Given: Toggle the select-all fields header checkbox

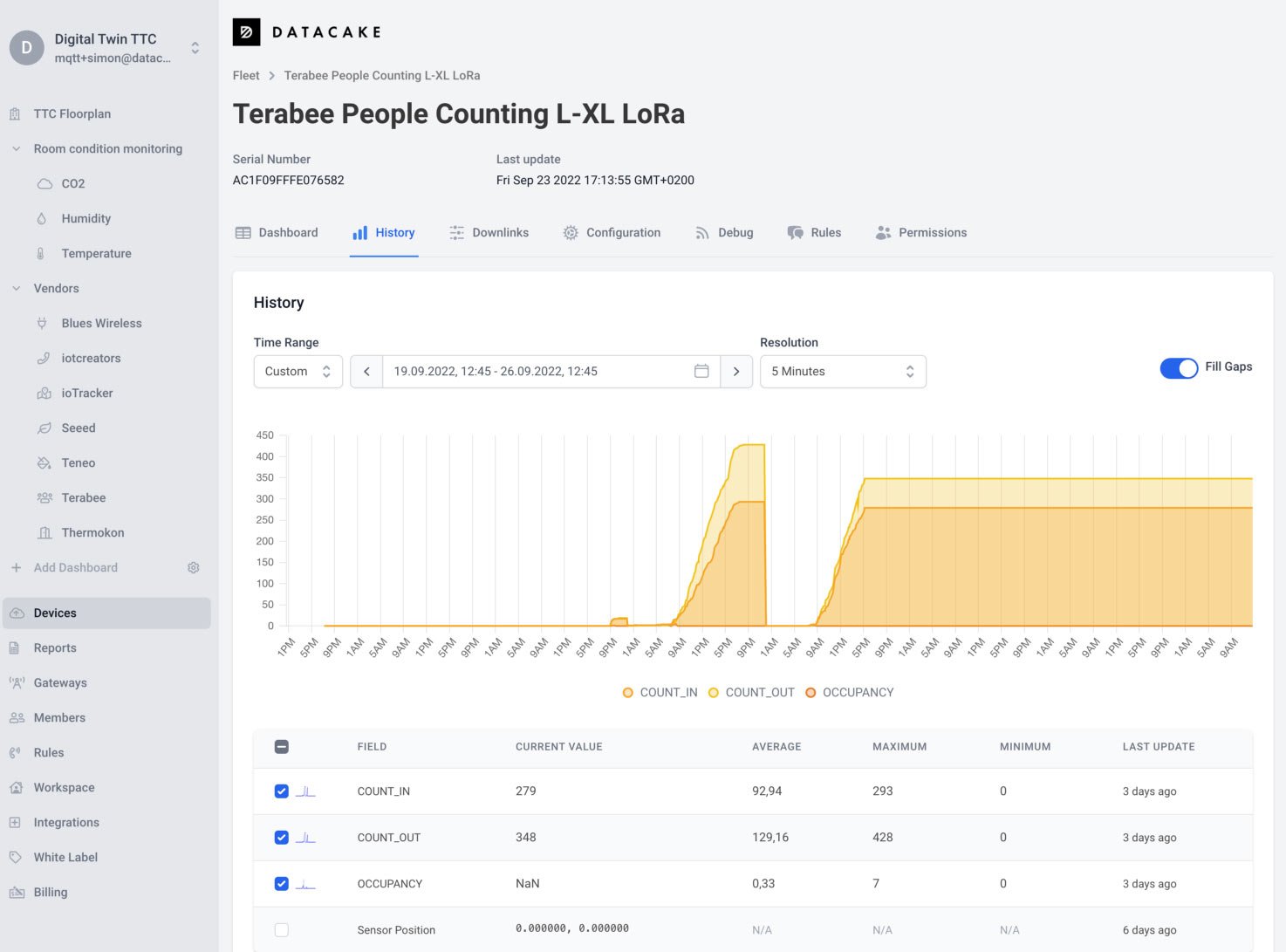Looking at the screenshot, I should tap(281, 747).
